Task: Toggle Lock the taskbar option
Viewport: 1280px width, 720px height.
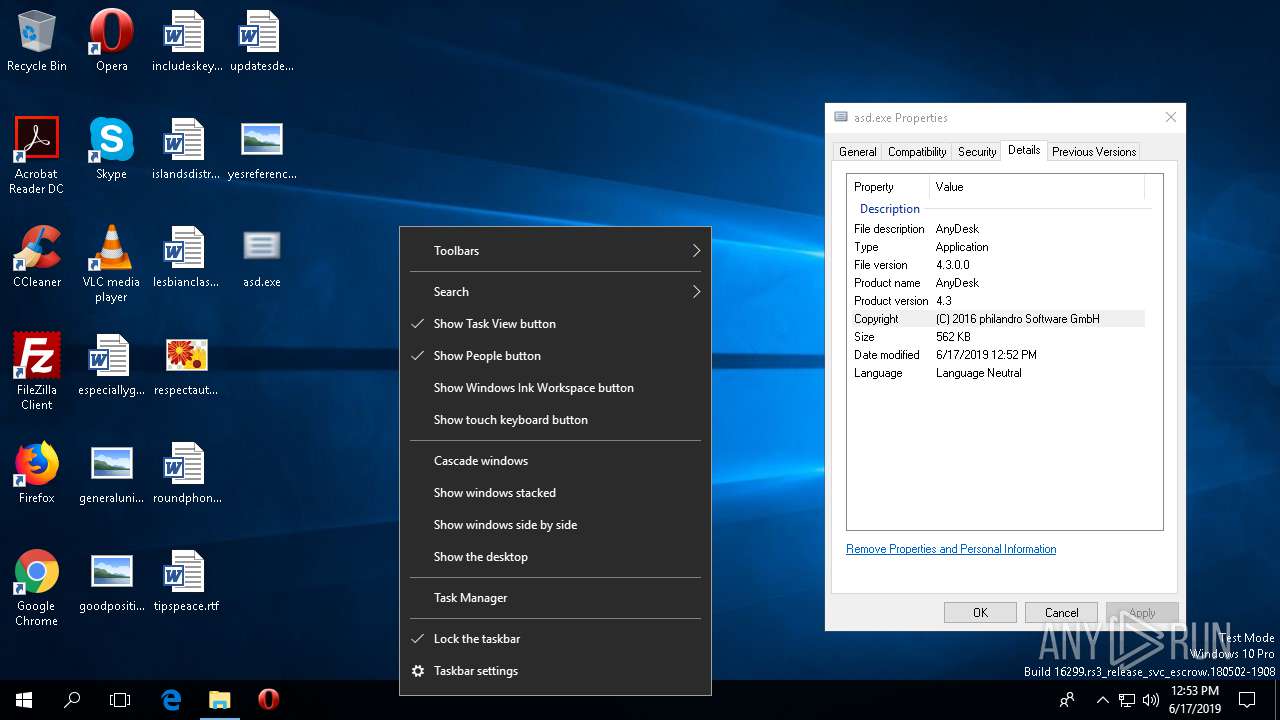Action: (x=555, y=639)
